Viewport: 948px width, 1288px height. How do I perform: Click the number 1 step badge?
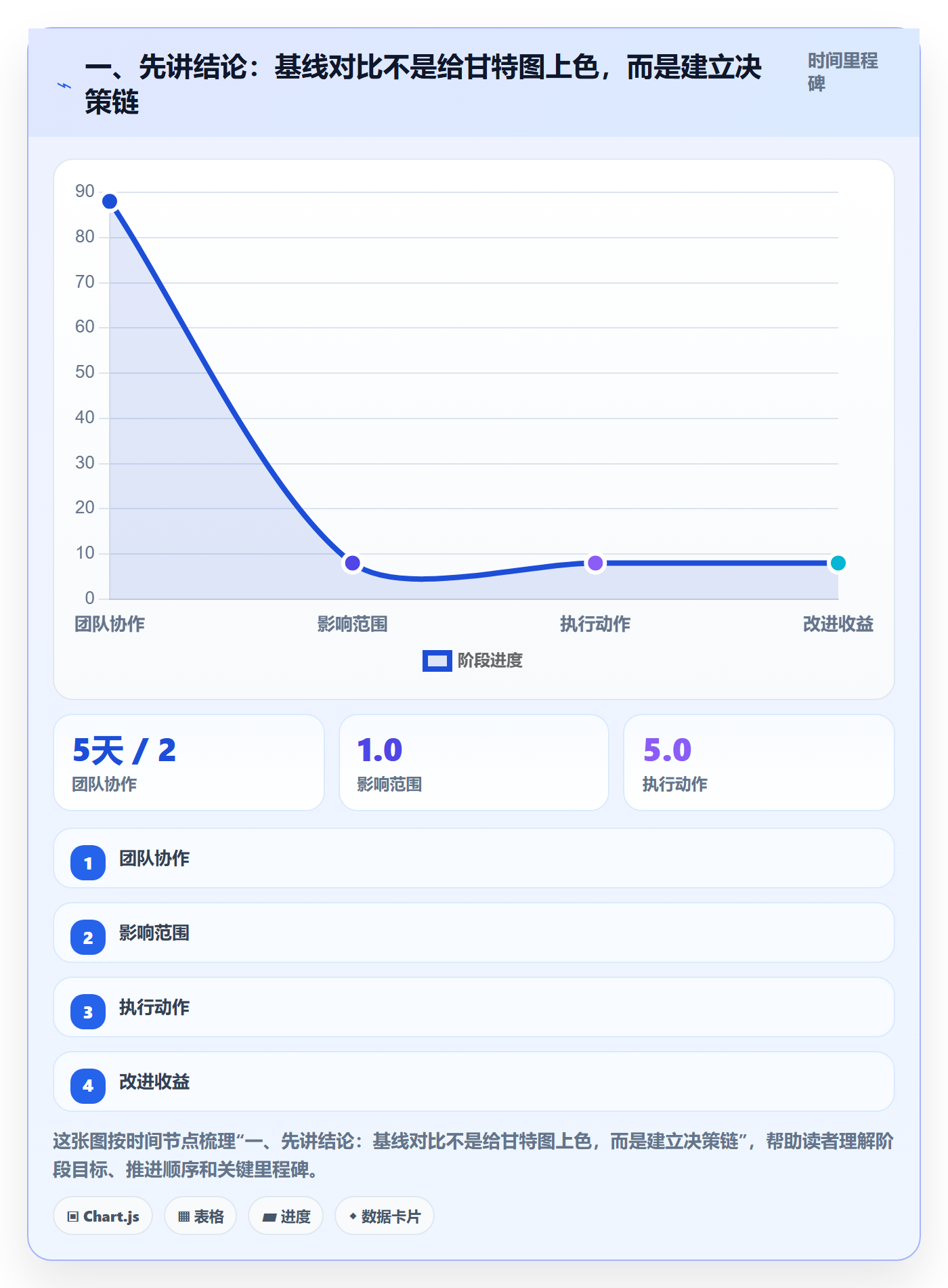pos(88,863)
